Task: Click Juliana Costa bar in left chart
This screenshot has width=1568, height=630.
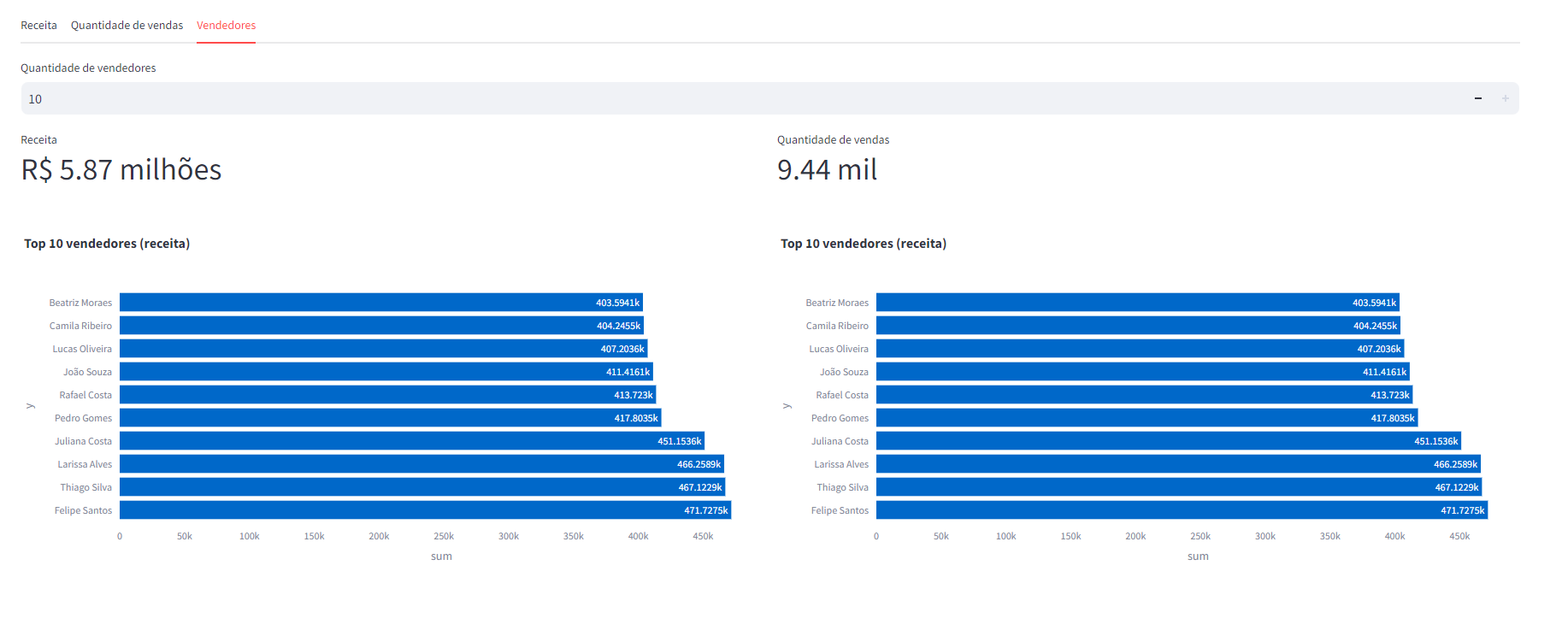Action: (x=412, y=441)
